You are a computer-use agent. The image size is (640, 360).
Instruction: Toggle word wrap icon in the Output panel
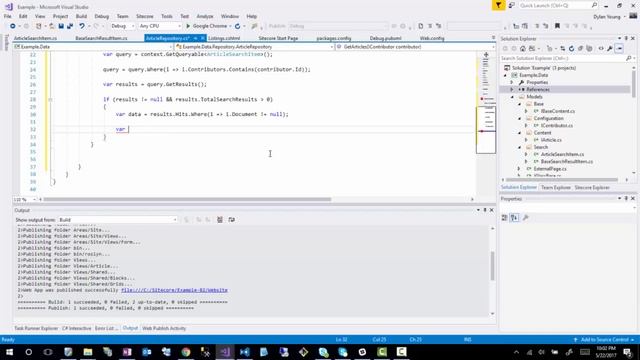pyautogui.click(x=231, y=220)
